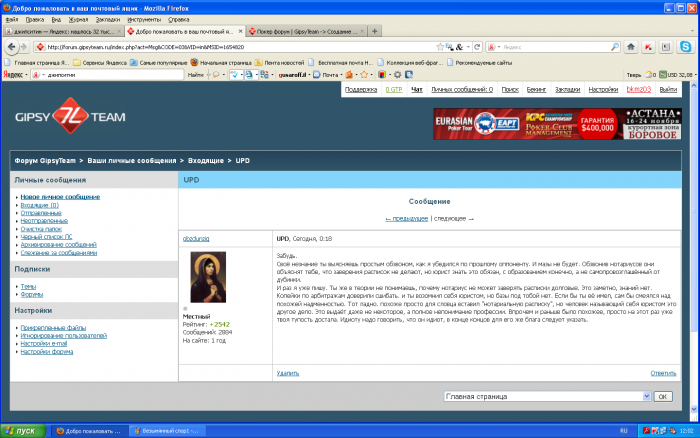Open the Поддержка link in the top menu
Image resolution: width=700 pixels, height=438 pixels.
coord(361,89)
